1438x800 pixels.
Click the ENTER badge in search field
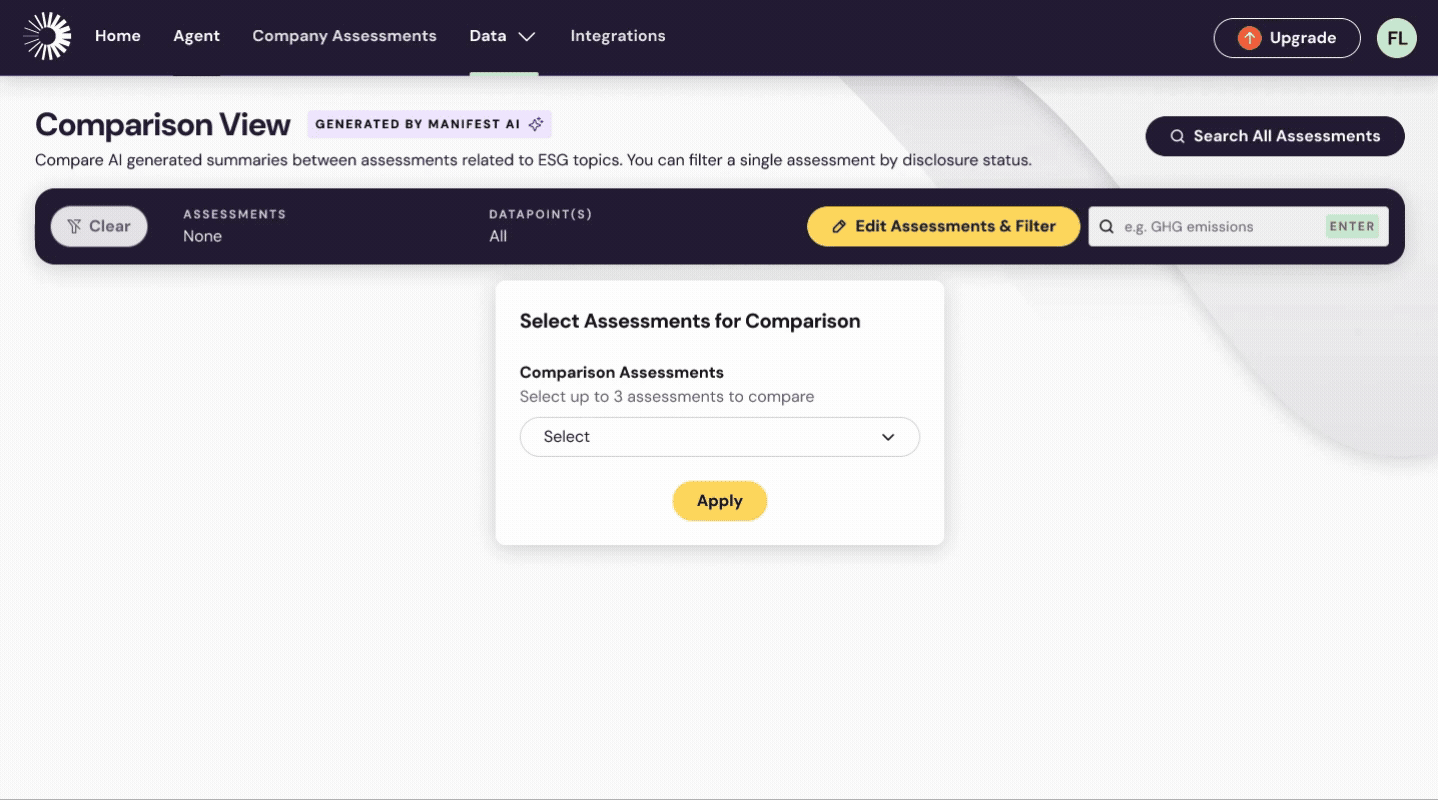(1351, 227)
